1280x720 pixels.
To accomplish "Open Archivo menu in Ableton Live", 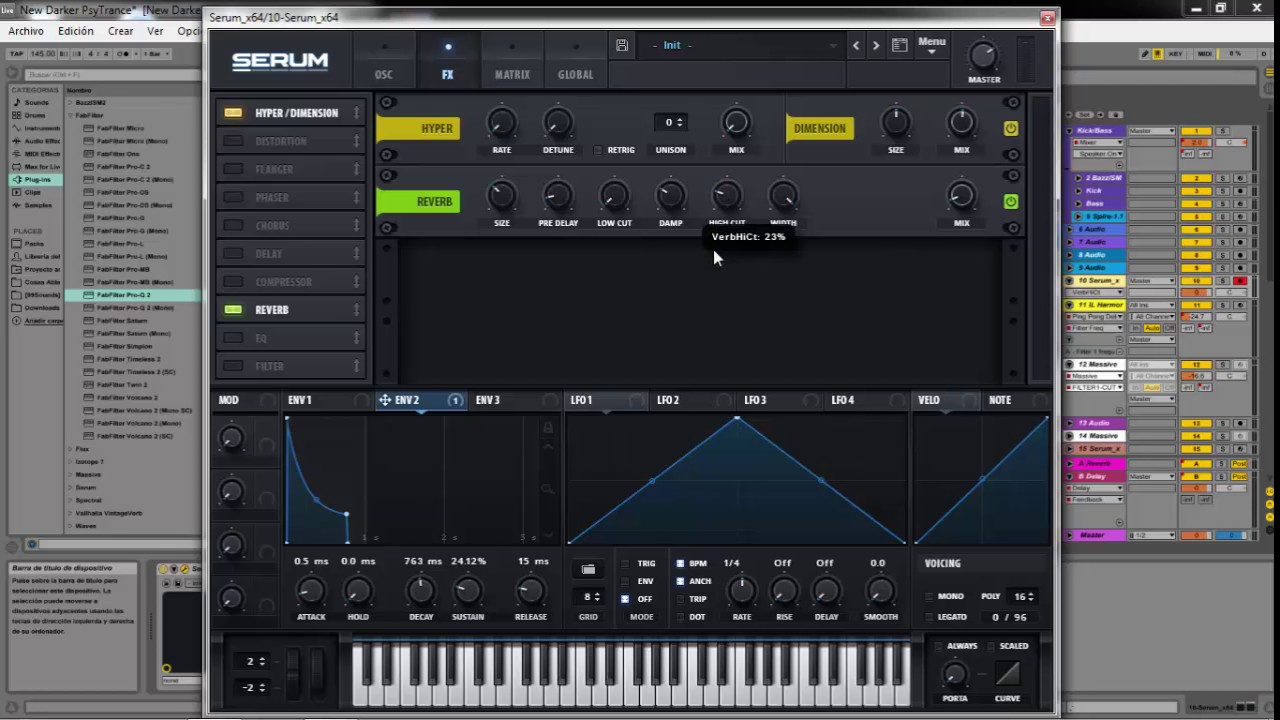I will click(26, 31).
